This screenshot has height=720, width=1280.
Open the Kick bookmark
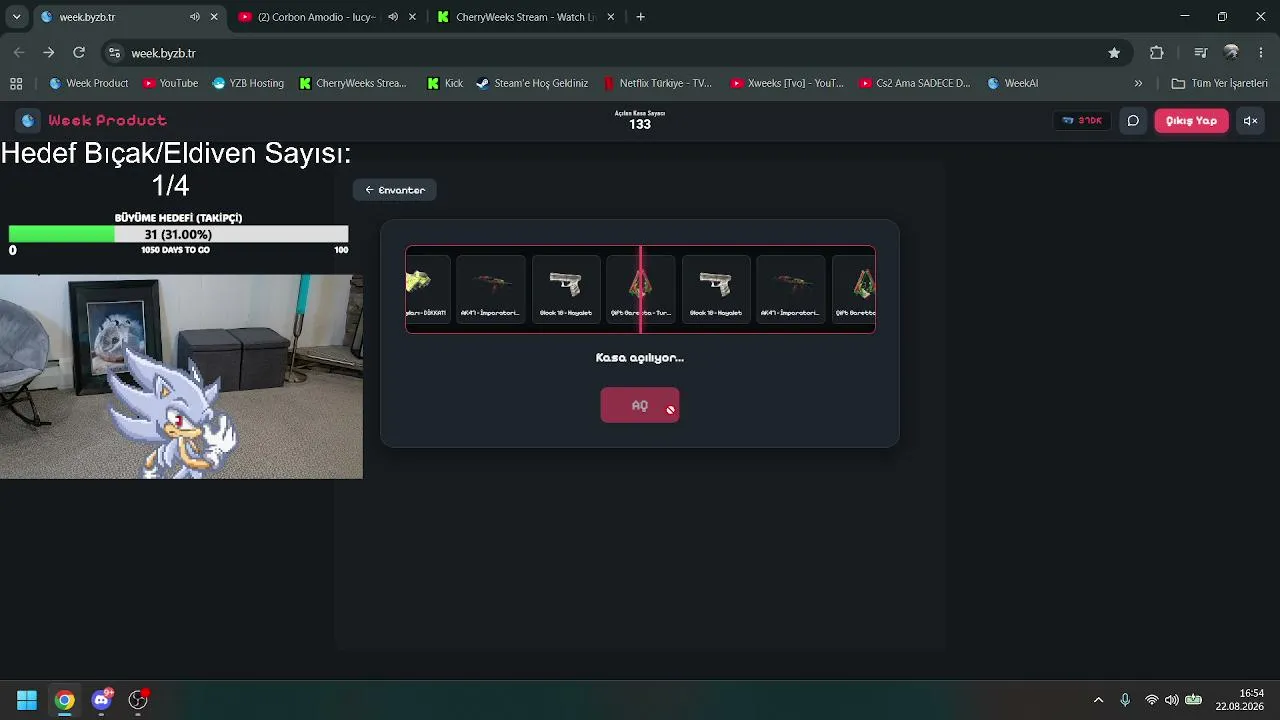pos(445,83)
